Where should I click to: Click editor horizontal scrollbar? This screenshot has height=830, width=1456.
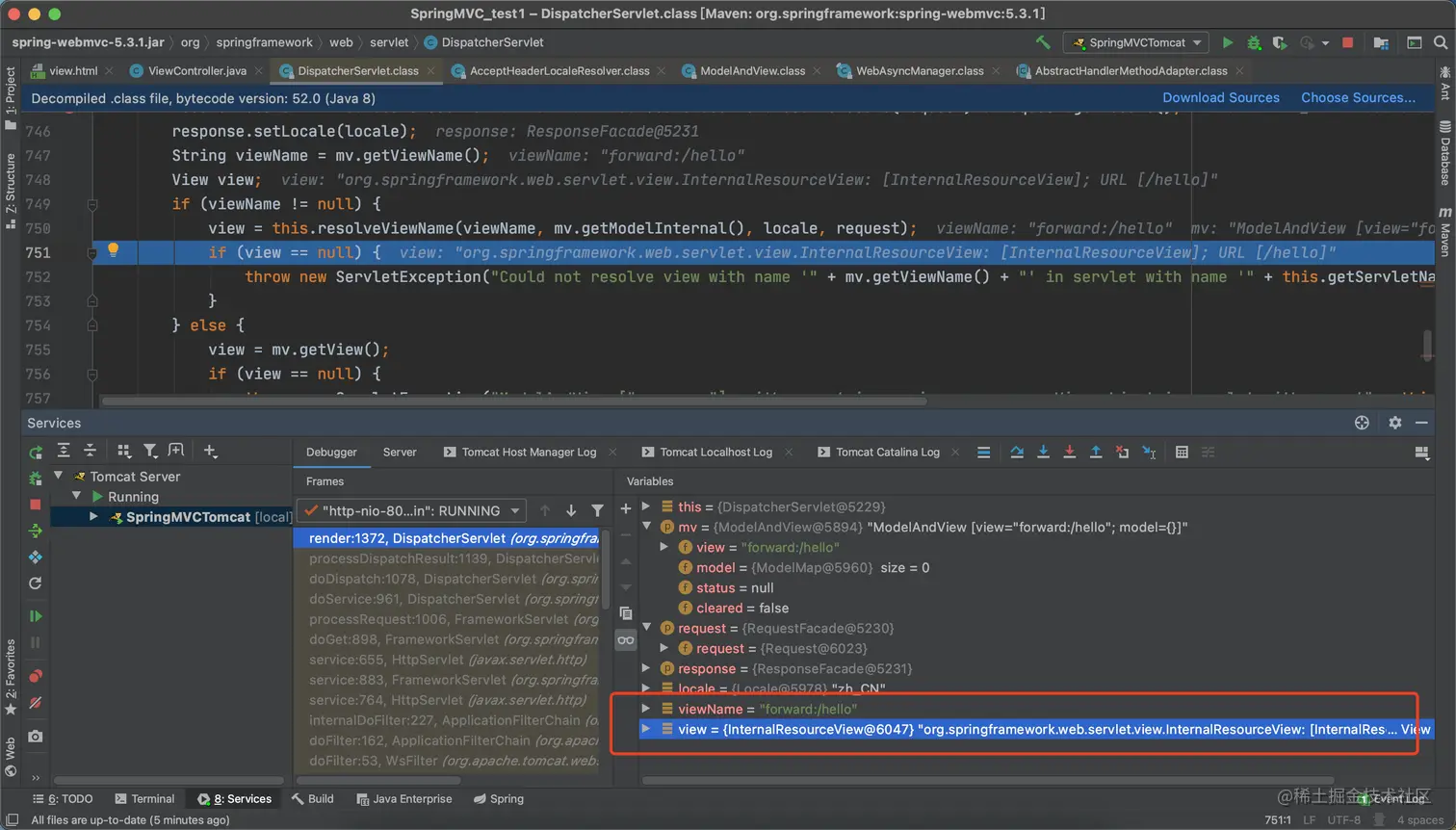pos(513,402)
